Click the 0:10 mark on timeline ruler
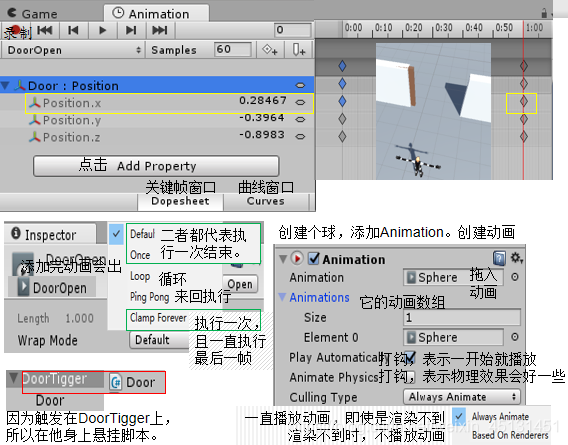The width and height of the screenshot is (568, 445). coord(383,28)
